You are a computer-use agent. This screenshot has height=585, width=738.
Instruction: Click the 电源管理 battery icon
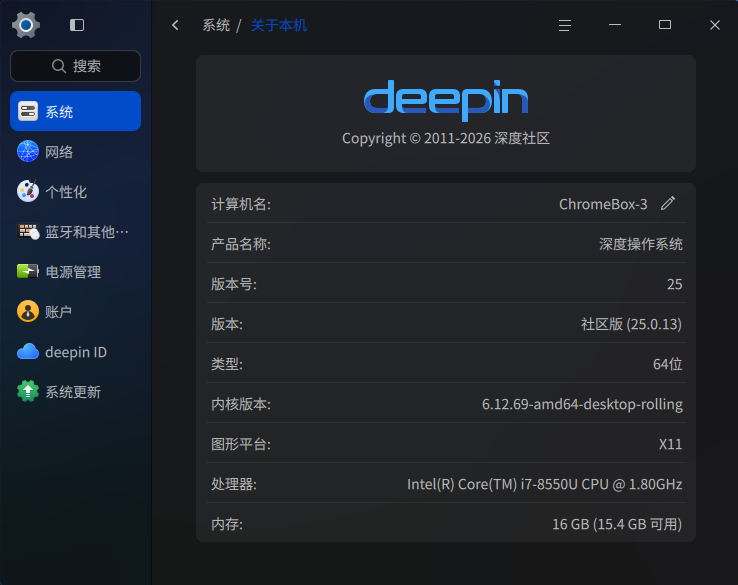(28, 272)
